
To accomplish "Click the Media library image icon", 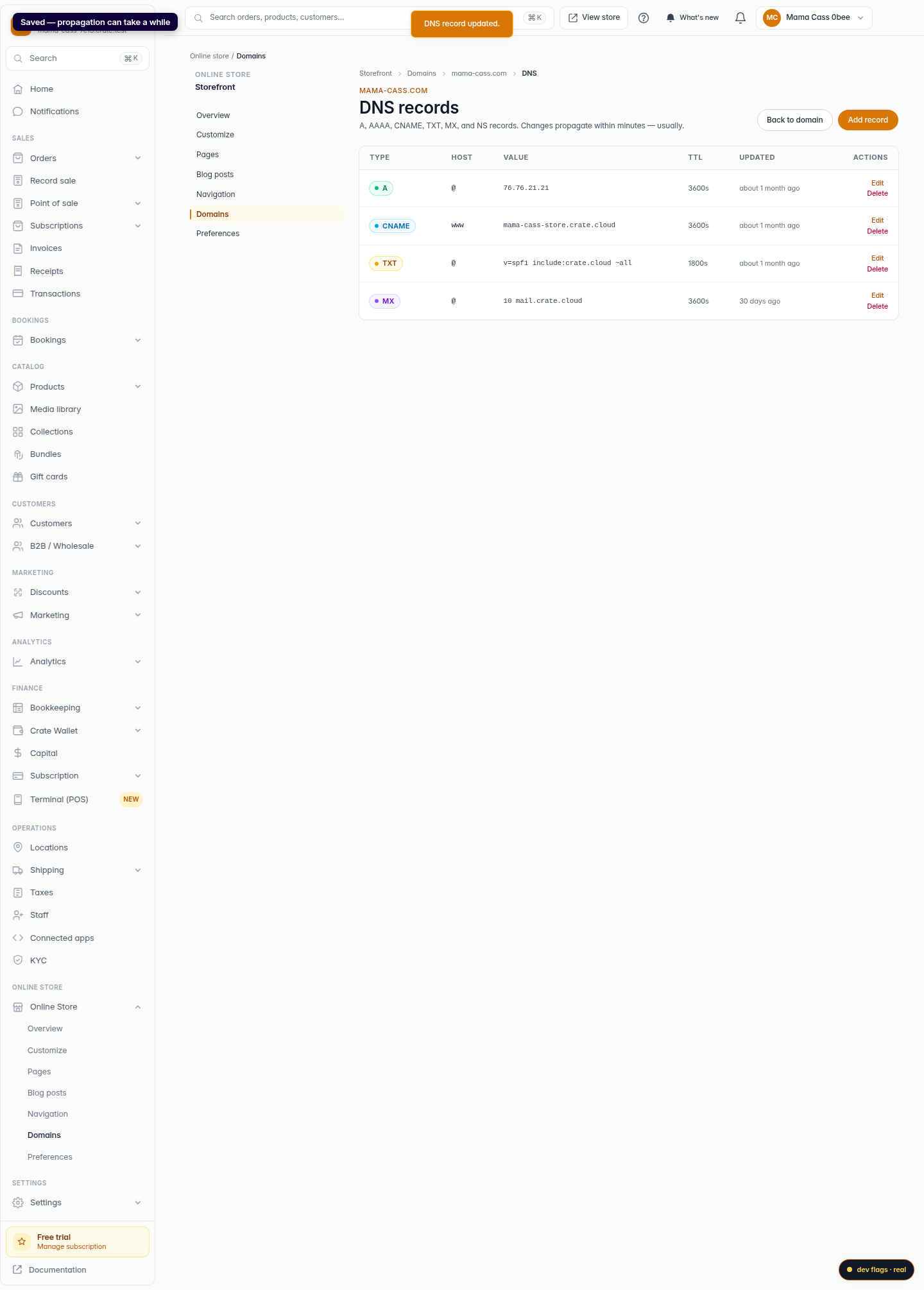I will 18,409.
